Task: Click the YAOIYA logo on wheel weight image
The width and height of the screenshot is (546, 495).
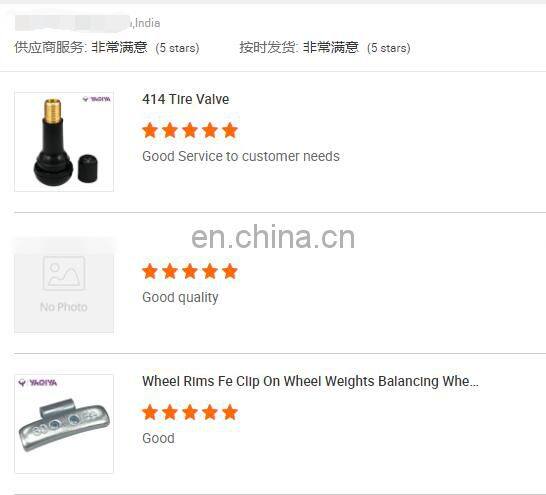Action: click(38, 383)
